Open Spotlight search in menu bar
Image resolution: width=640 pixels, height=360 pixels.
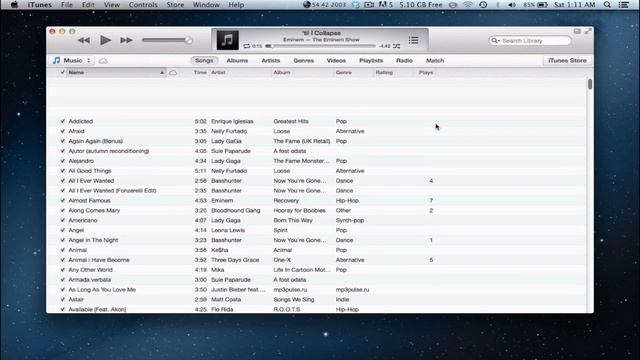coord(607,5)
